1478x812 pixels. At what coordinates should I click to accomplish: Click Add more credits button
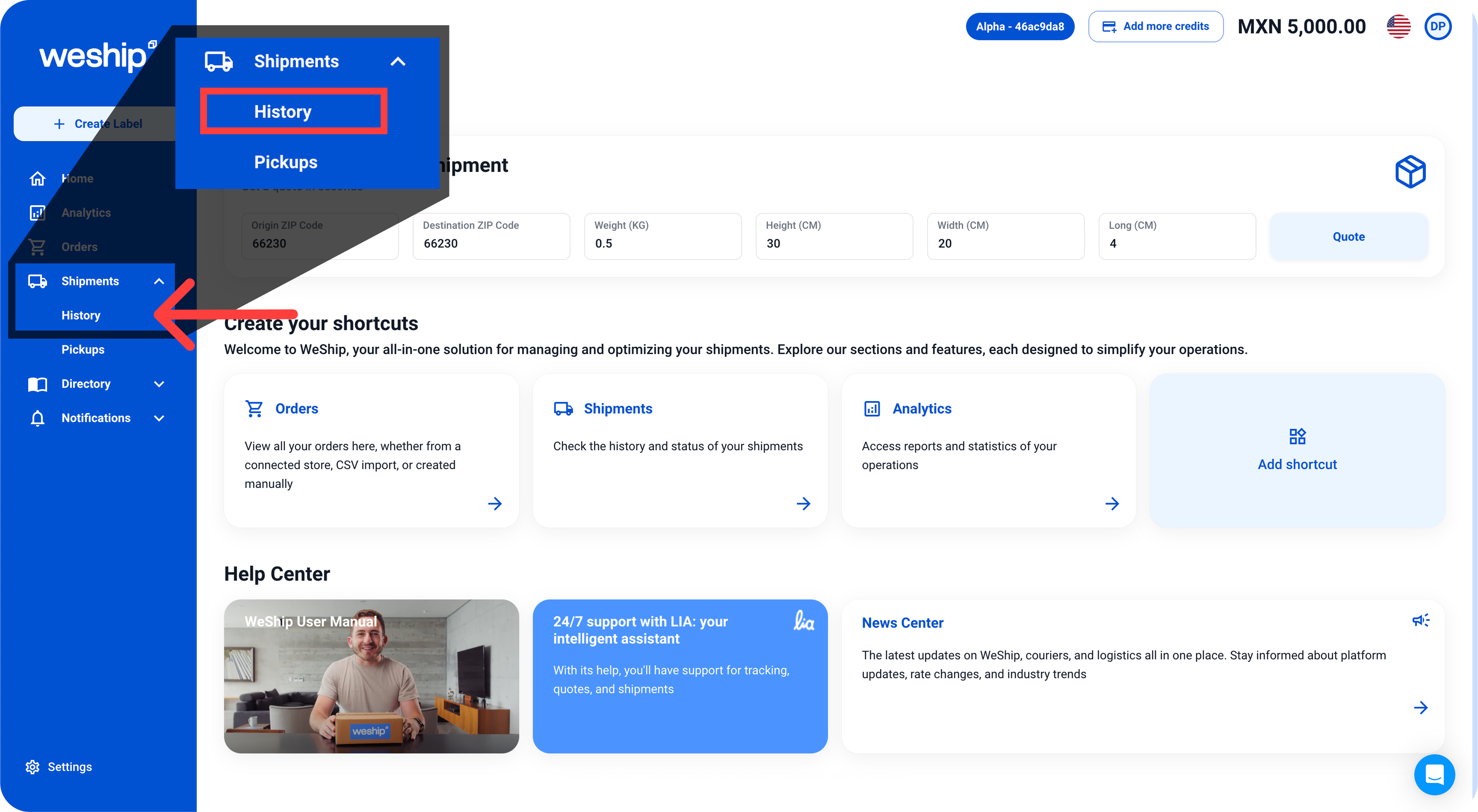1156,27
